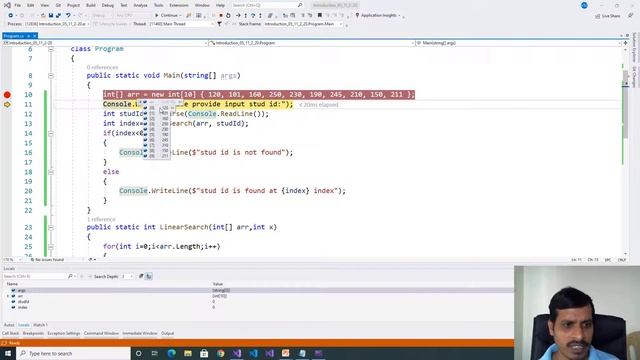Image resolution: width=640 pixels, height=360 pixels.
Task: Switch to the Call Stack tab
Action: point(10,333)
